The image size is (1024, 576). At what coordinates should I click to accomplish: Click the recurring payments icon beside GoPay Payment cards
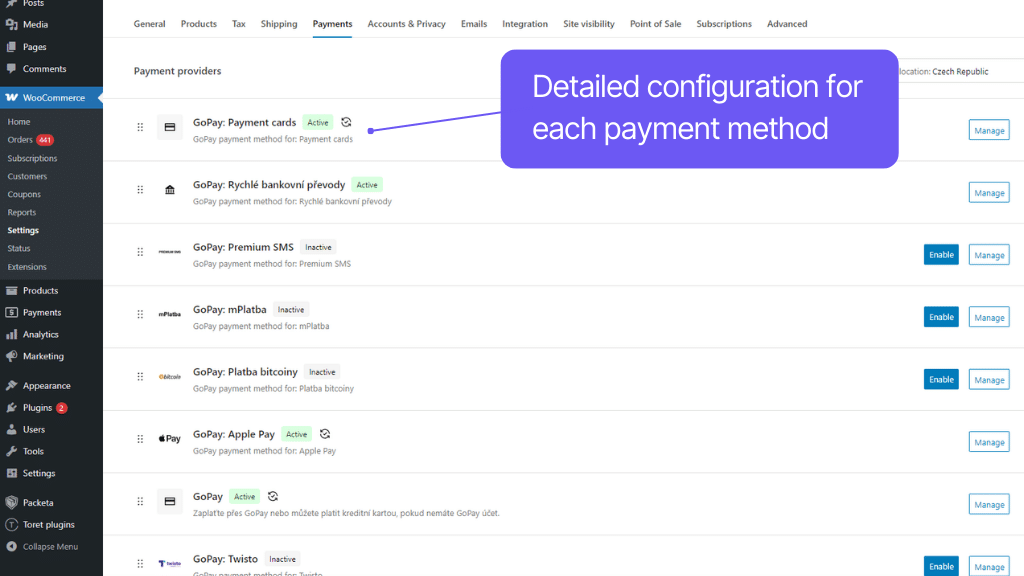click(346, 122)
